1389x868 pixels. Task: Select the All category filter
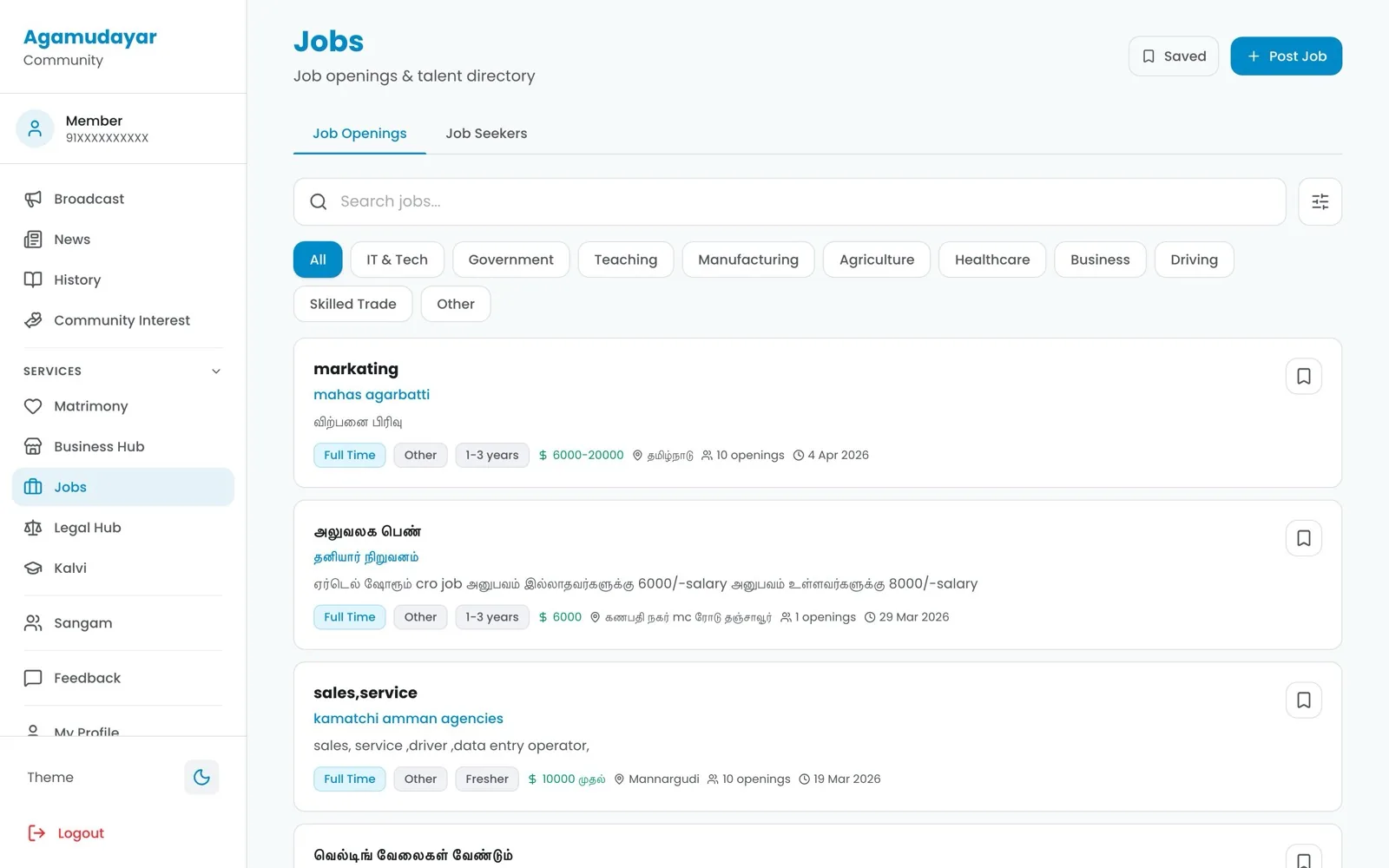[318, 260]
